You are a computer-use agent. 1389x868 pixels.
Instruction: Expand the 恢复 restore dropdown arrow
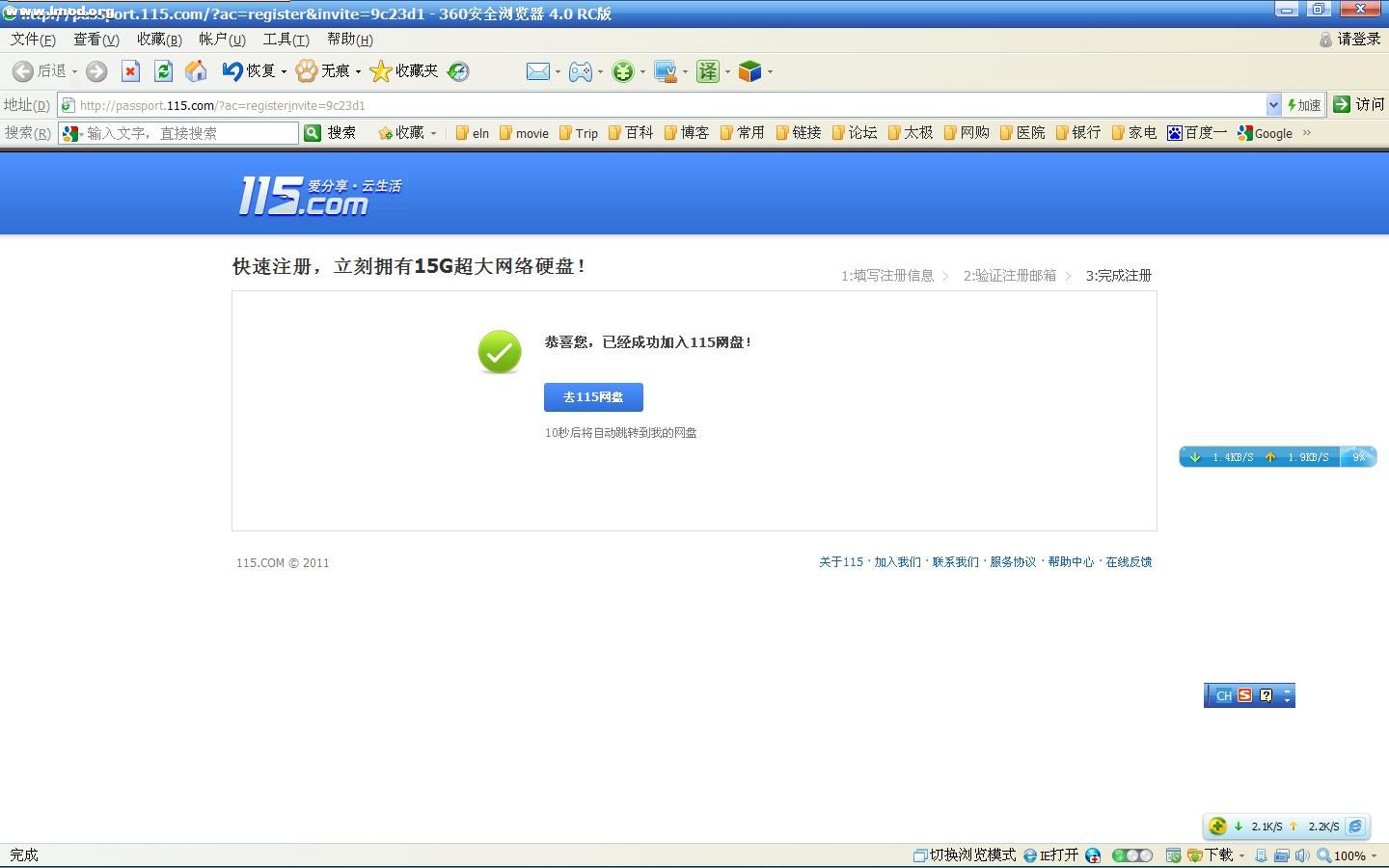coord(284,71)
